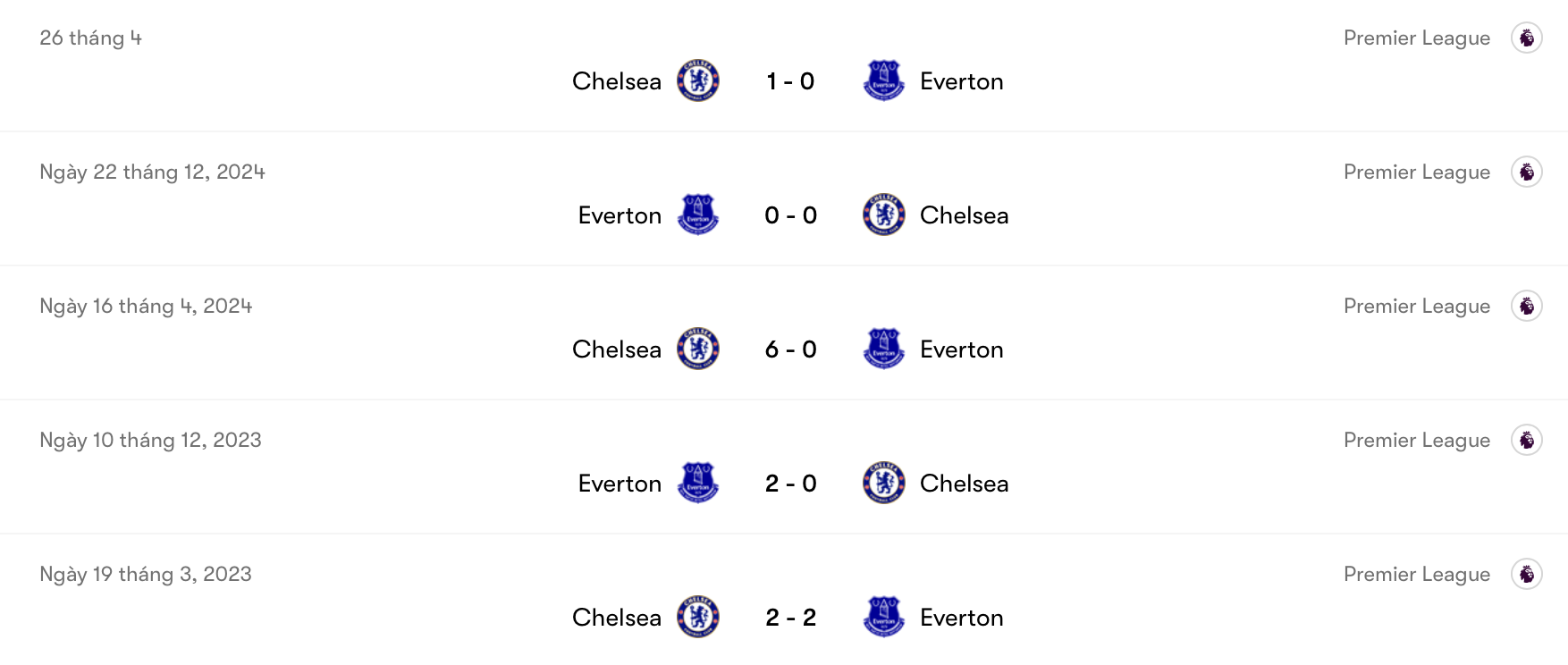1568x665 pixels.
Task: Select the 6-0 score to view match details
Action: point(789,349)
